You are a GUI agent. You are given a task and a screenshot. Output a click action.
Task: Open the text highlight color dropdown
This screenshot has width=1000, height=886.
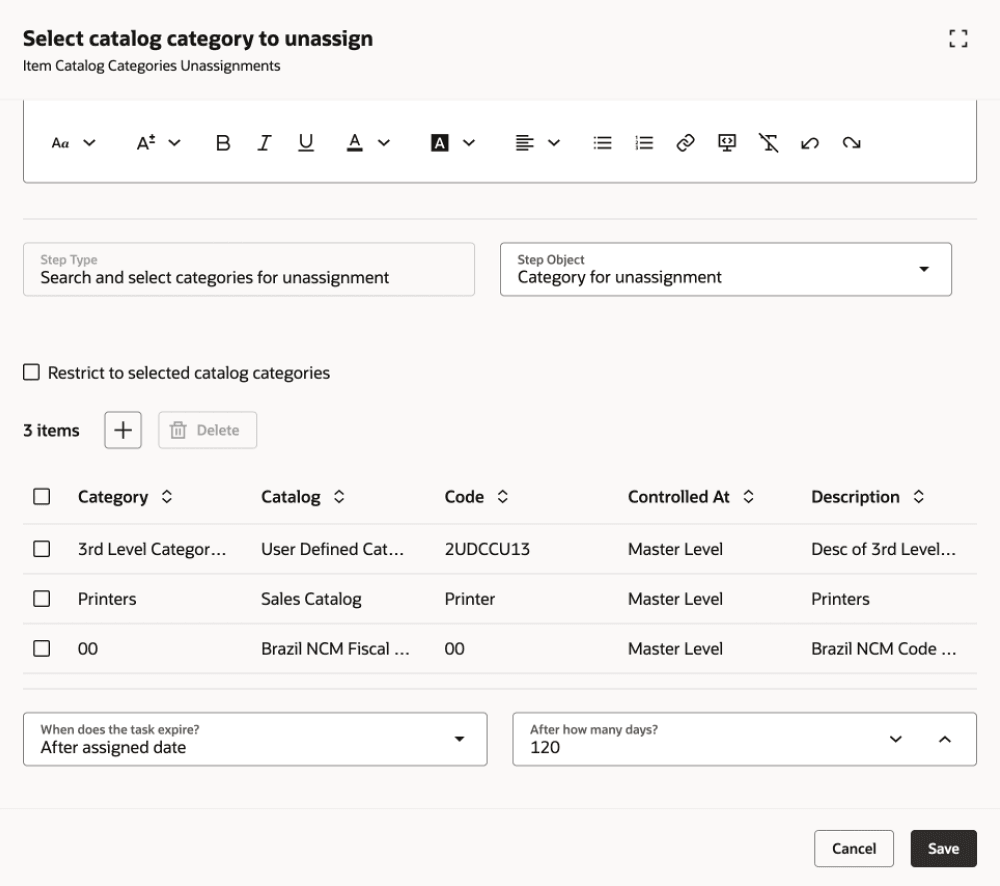(467, 143)
